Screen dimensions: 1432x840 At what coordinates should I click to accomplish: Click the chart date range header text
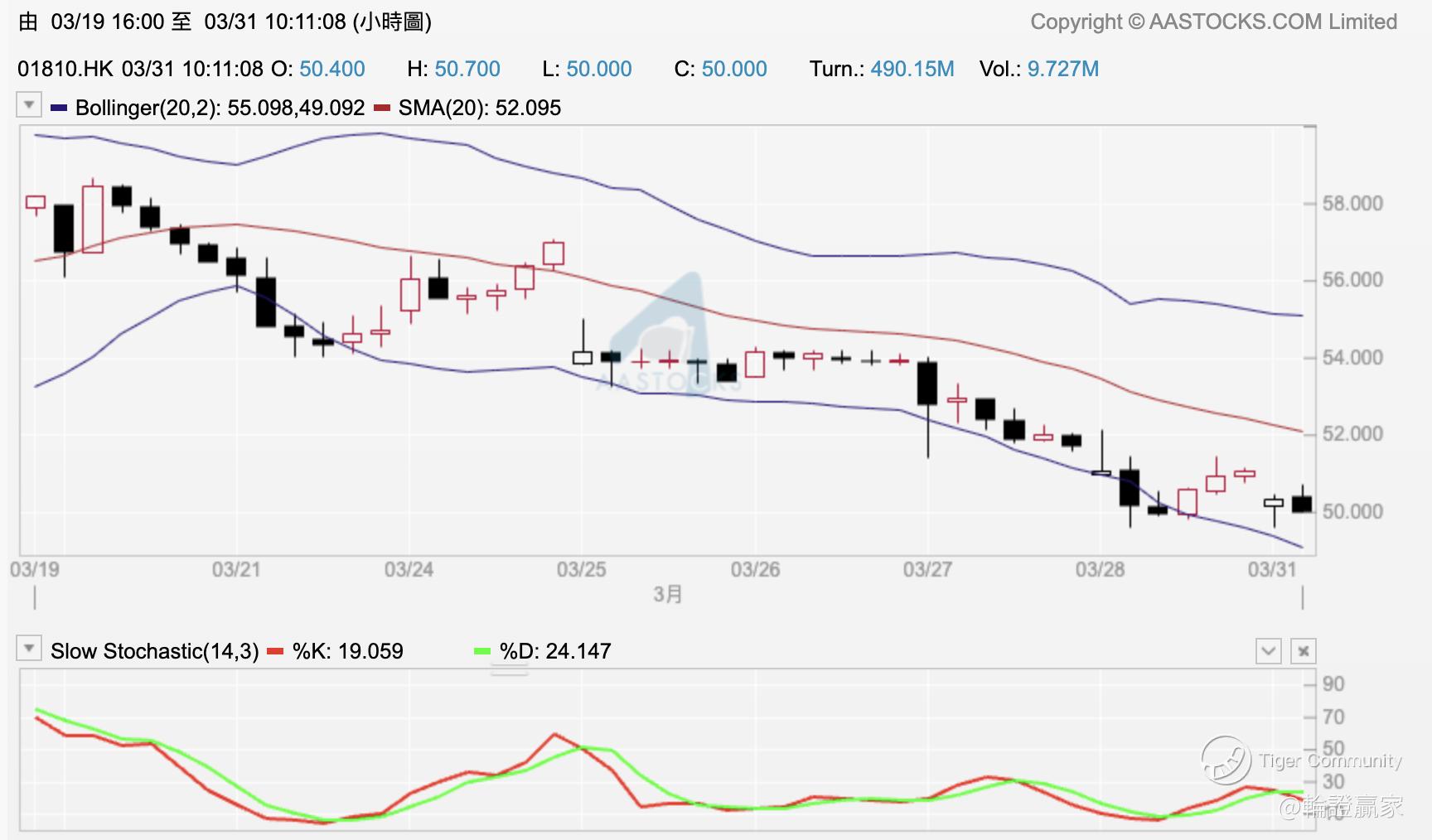pyautogui.click(x=225, y=22)
